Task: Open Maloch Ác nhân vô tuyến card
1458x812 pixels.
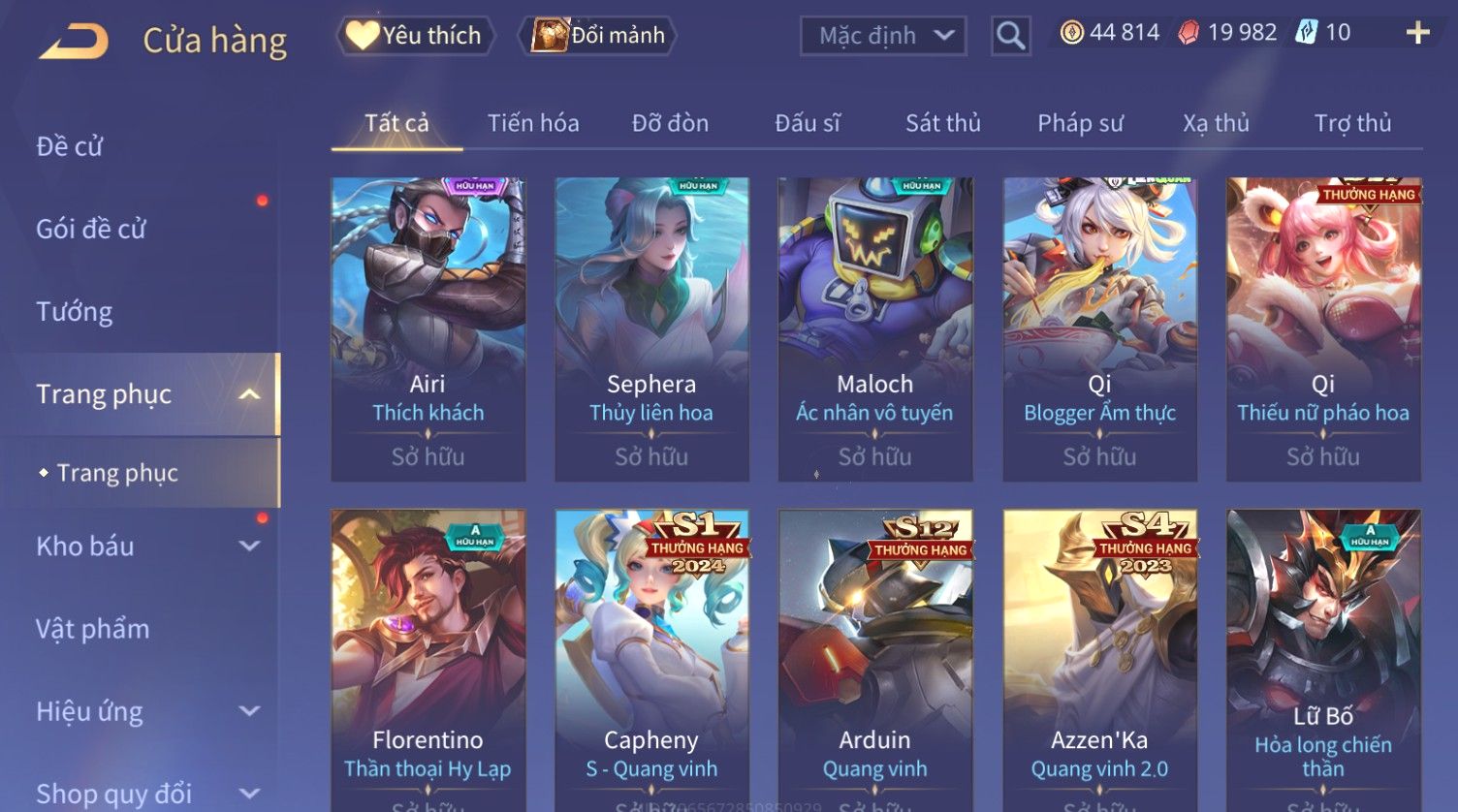Action: pos(875,329)
